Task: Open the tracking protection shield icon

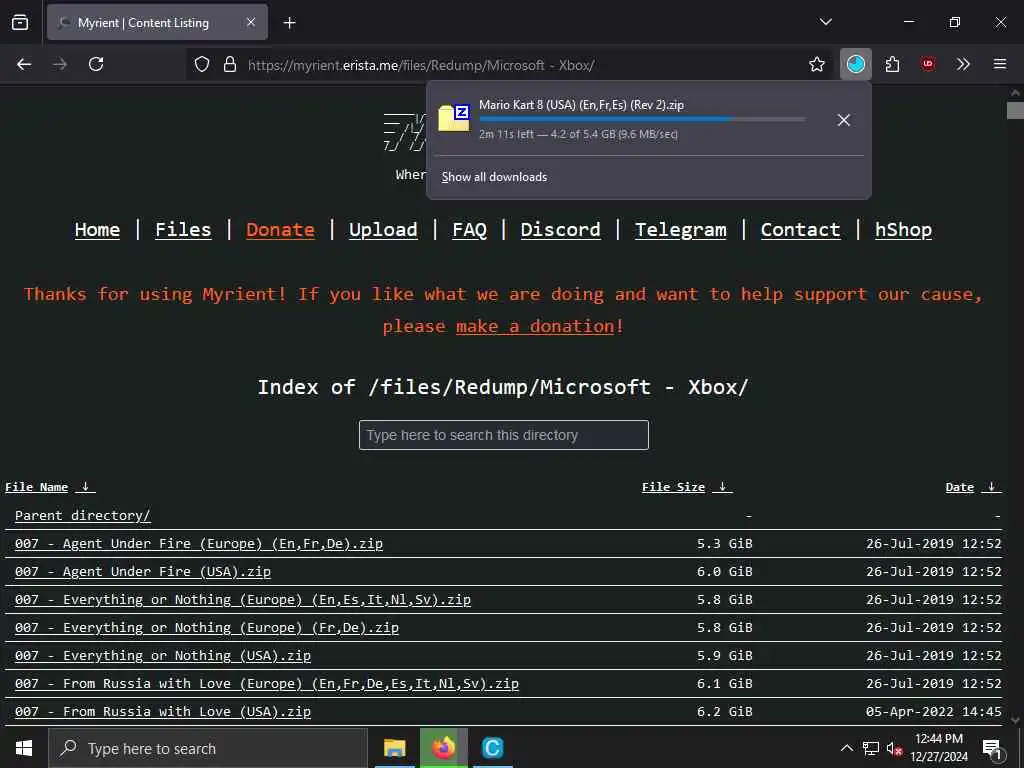Action: (202, 65)
